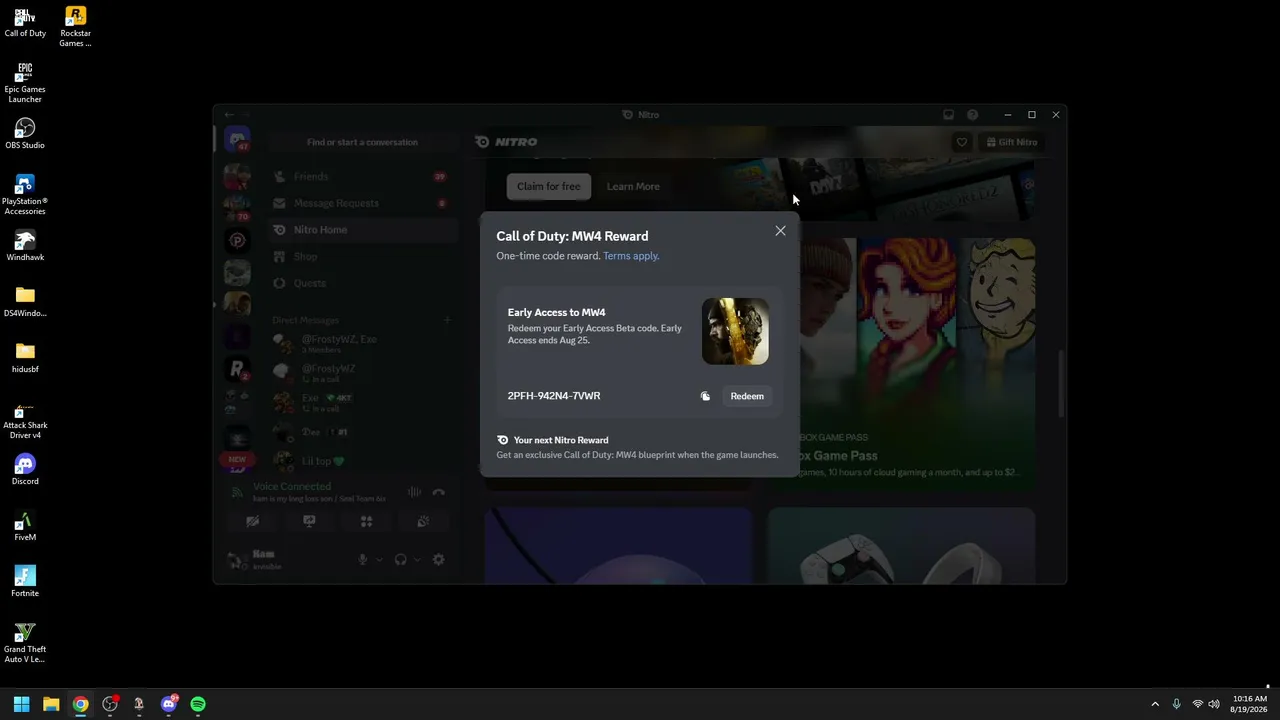Select Attack Shark Driver v4 desktop icon
1280x720 pixels.
click(25, 419)
